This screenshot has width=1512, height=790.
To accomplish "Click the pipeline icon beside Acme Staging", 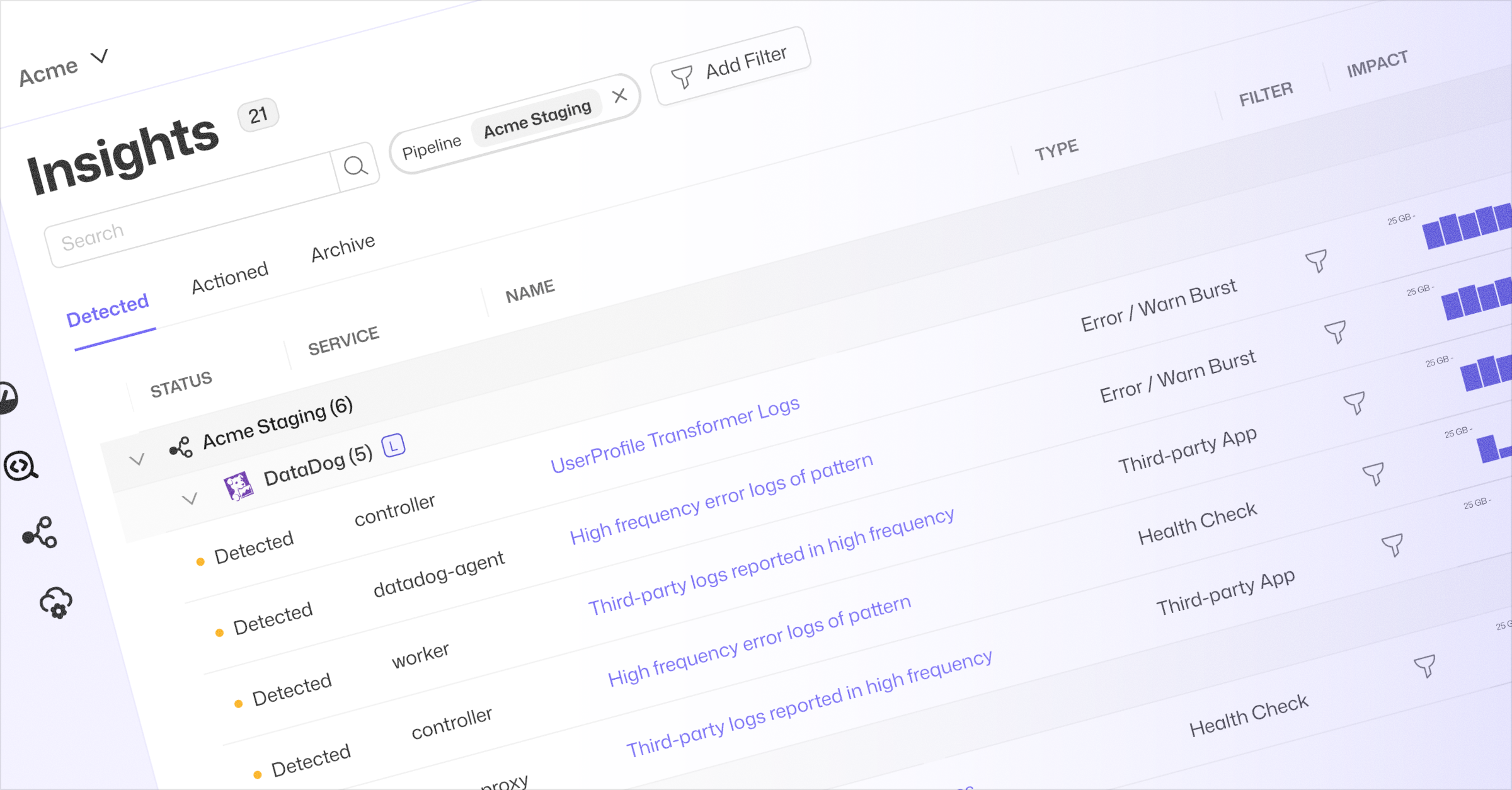I will tap(181, 448).
